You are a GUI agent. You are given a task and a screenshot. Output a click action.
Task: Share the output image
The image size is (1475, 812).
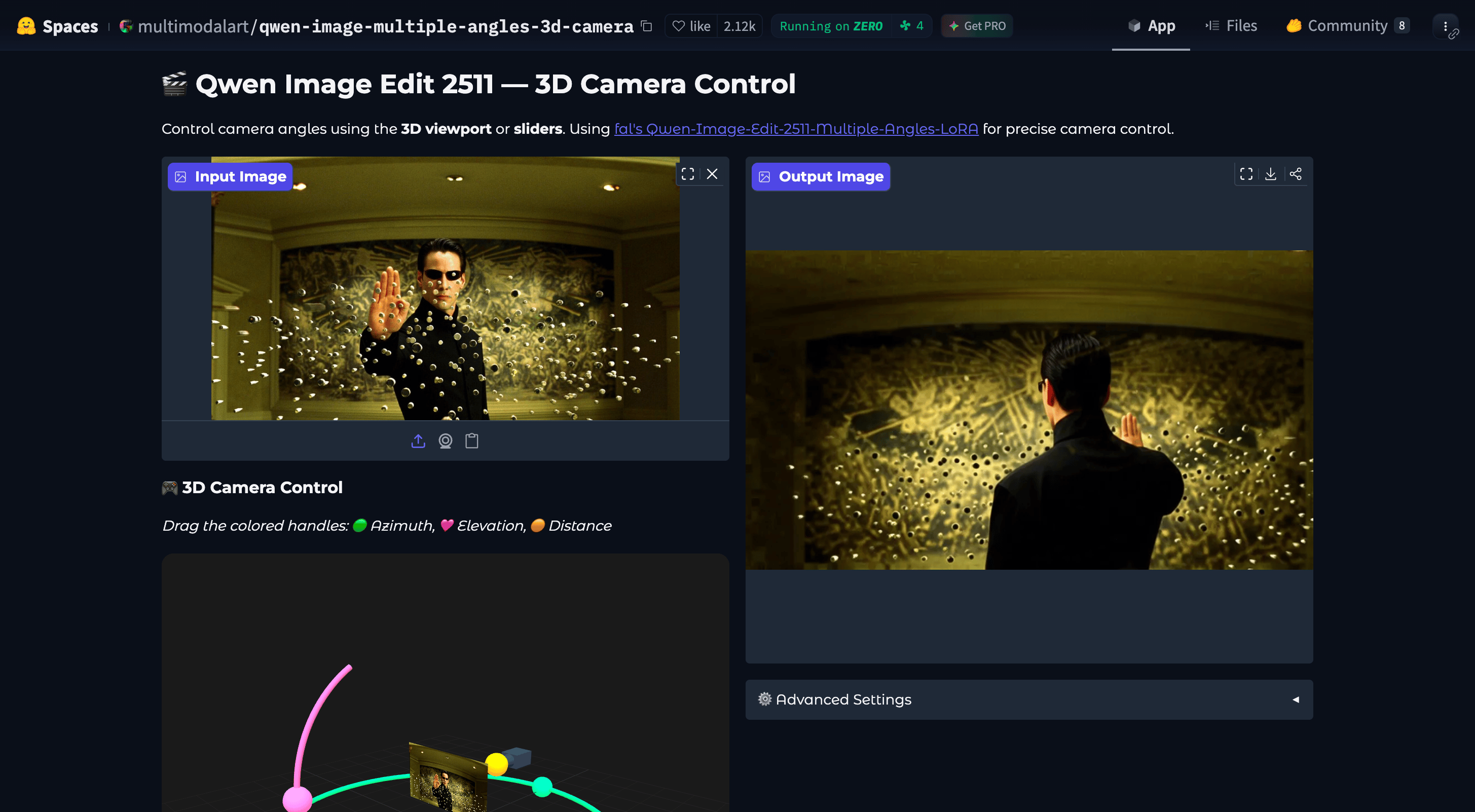point(1295,174)
